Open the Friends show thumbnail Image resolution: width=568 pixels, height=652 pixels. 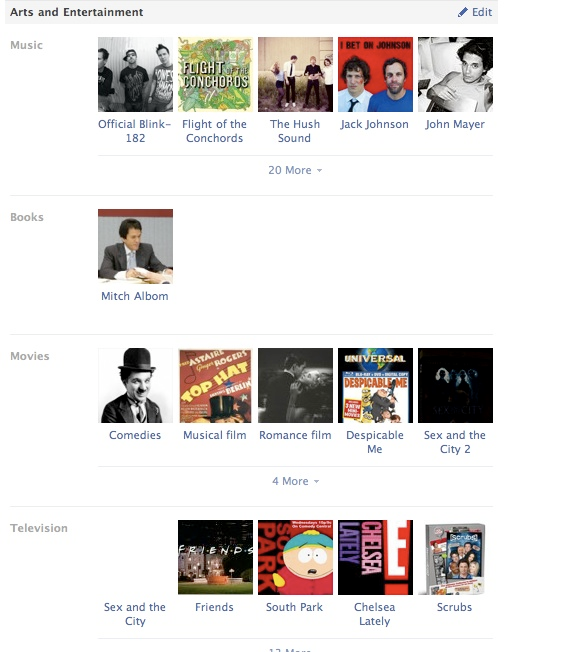click(215, 557)
